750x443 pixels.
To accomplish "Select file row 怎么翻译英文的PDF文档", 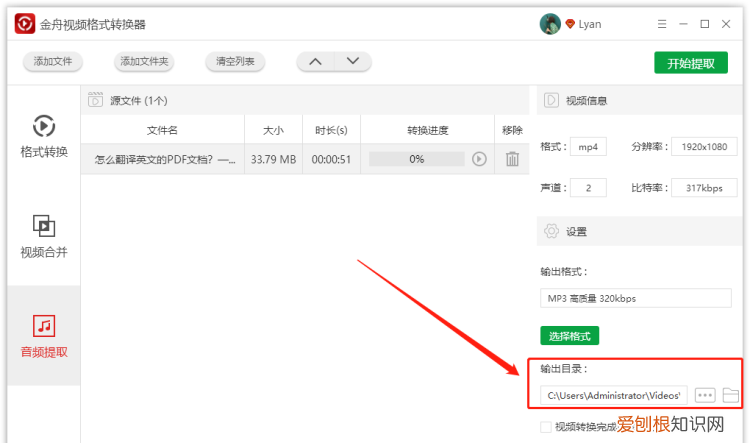I will coord(305,159).
